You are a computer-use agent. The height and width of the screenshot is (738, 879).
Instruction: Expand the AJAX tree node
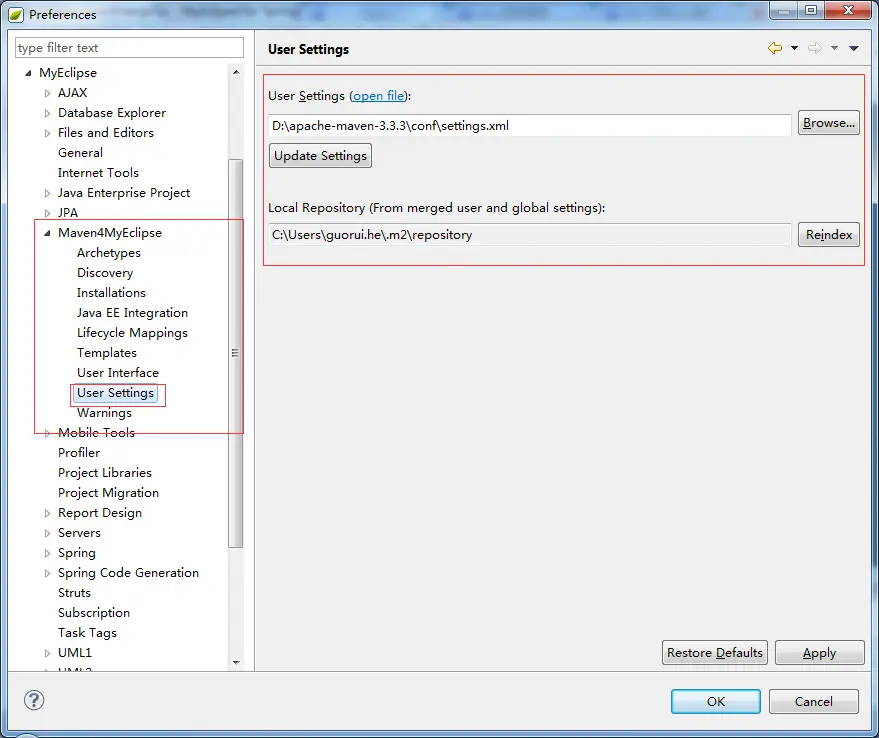point(47,93)
